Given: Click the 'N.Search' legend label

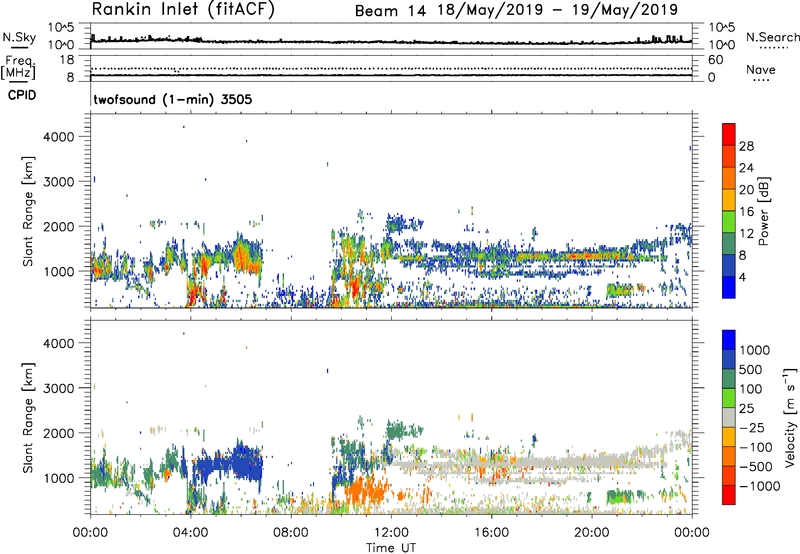Looking at the screenshot, I should [x=772, y=37].
